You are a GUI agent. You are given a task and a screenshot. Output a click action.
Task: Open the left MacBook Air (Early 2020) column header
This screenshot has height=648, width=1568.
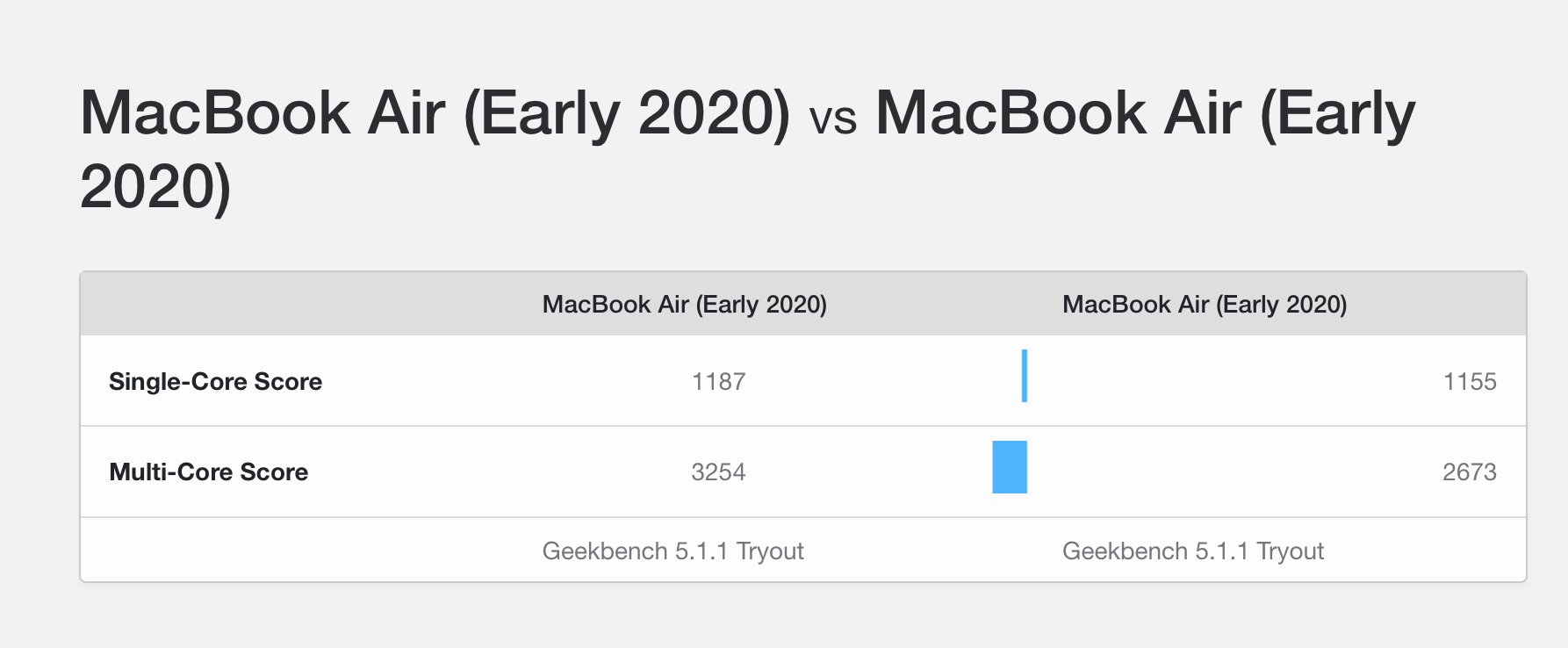[685, 305]
